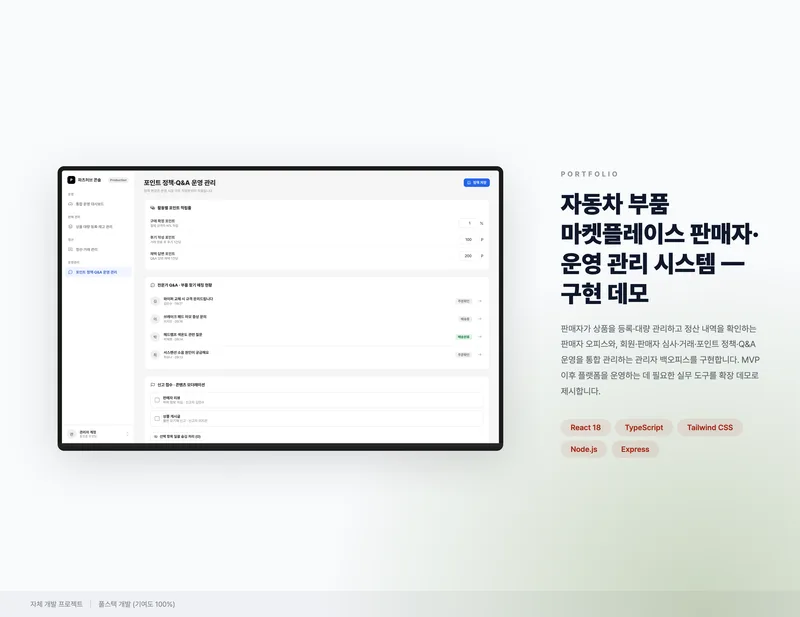This screenshot has height=617, width=800.
Task: Click the avatar of the 브레이크 패드 question row
Action: (x=155, y=319)
